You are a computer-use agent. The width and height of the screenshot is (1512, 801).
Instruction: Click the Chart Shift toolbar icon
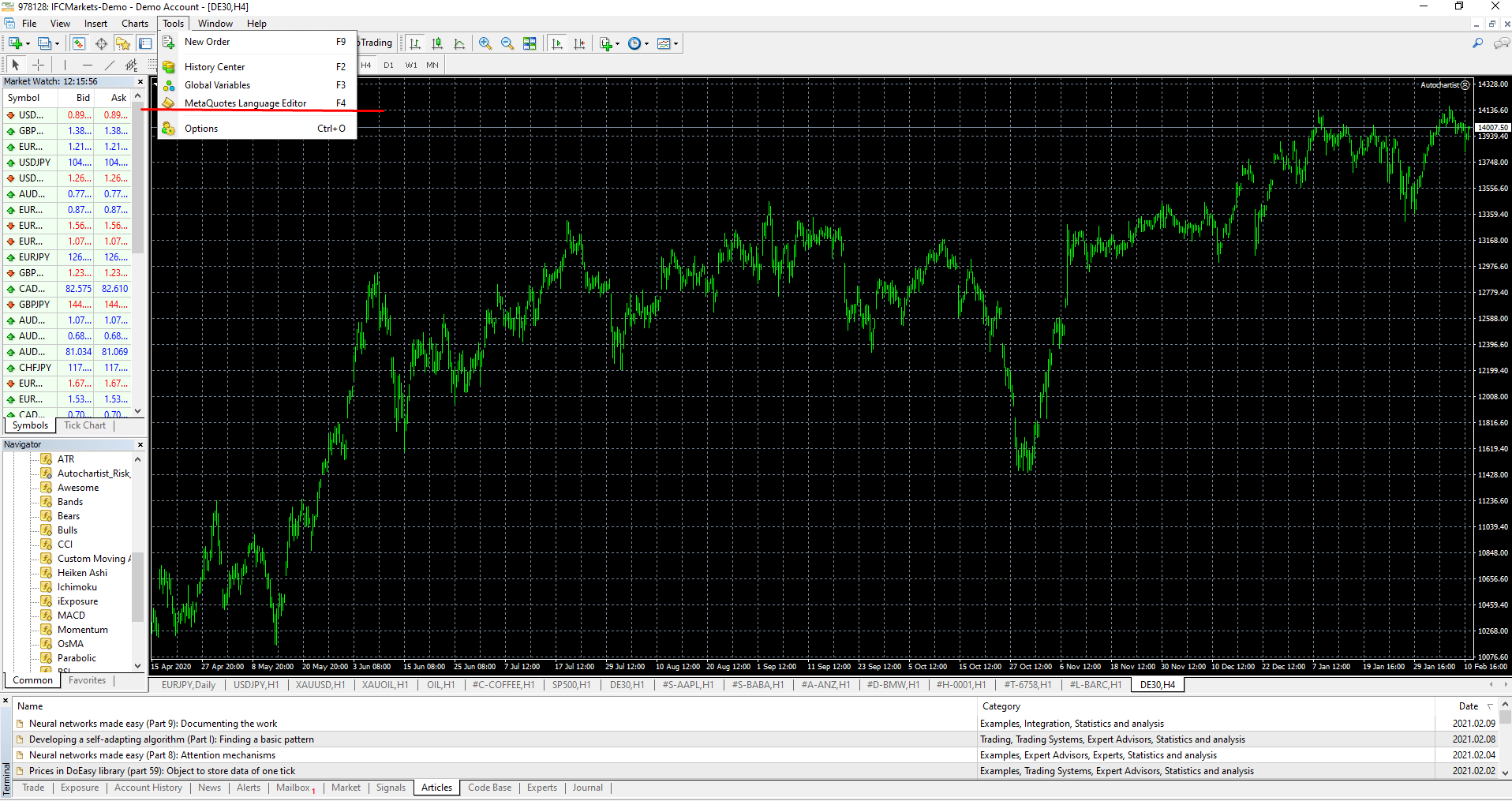580,43
